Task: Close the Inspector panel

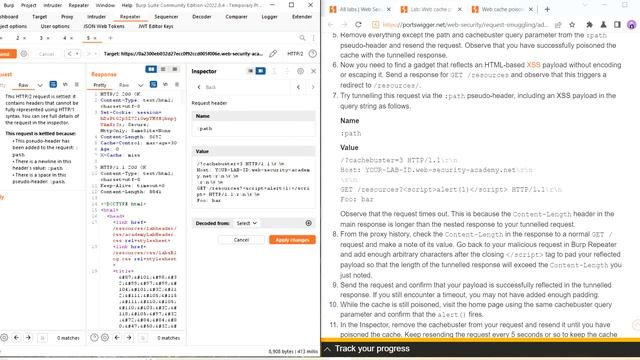Action: click(313, 71)
